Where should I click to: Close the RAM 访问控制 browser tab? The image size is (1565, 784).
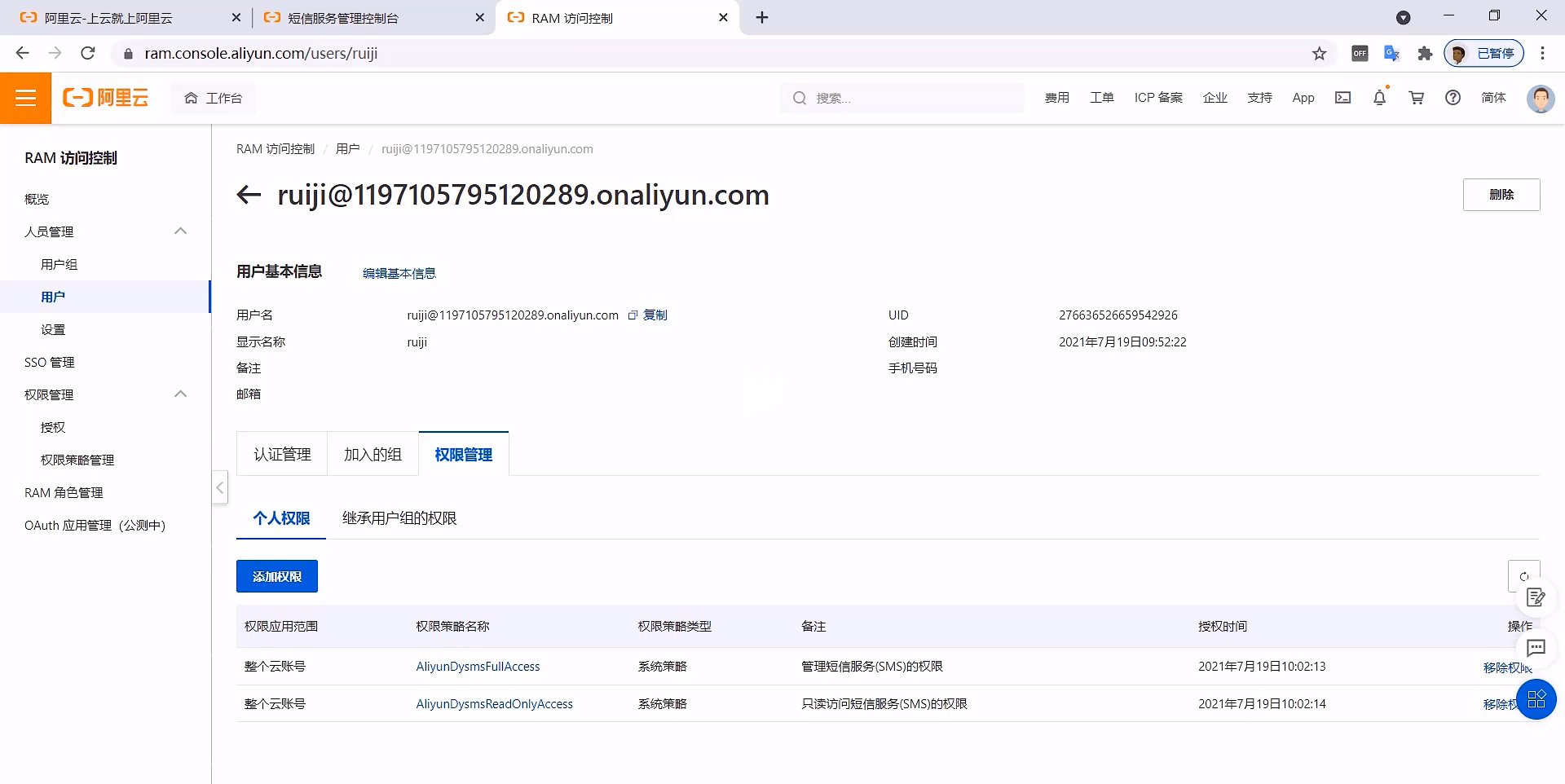723,18
